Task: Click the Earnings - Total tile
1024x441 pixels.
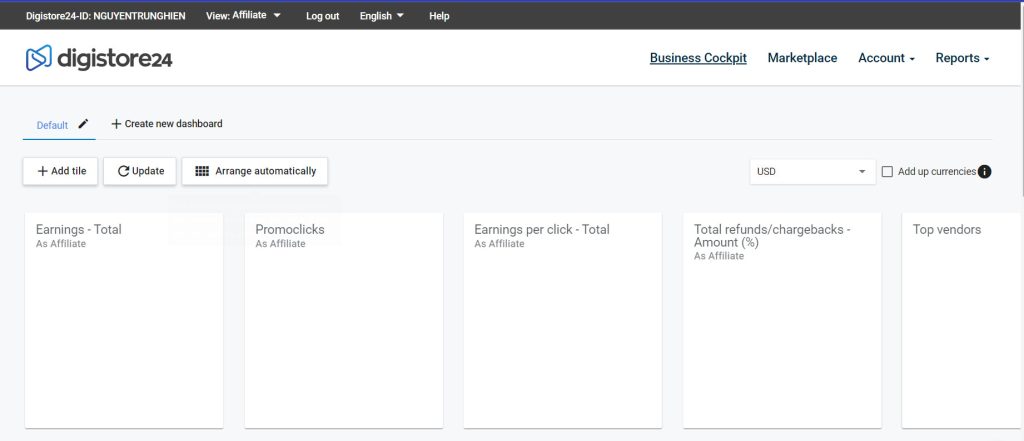Action: click(x=123, y=320)
